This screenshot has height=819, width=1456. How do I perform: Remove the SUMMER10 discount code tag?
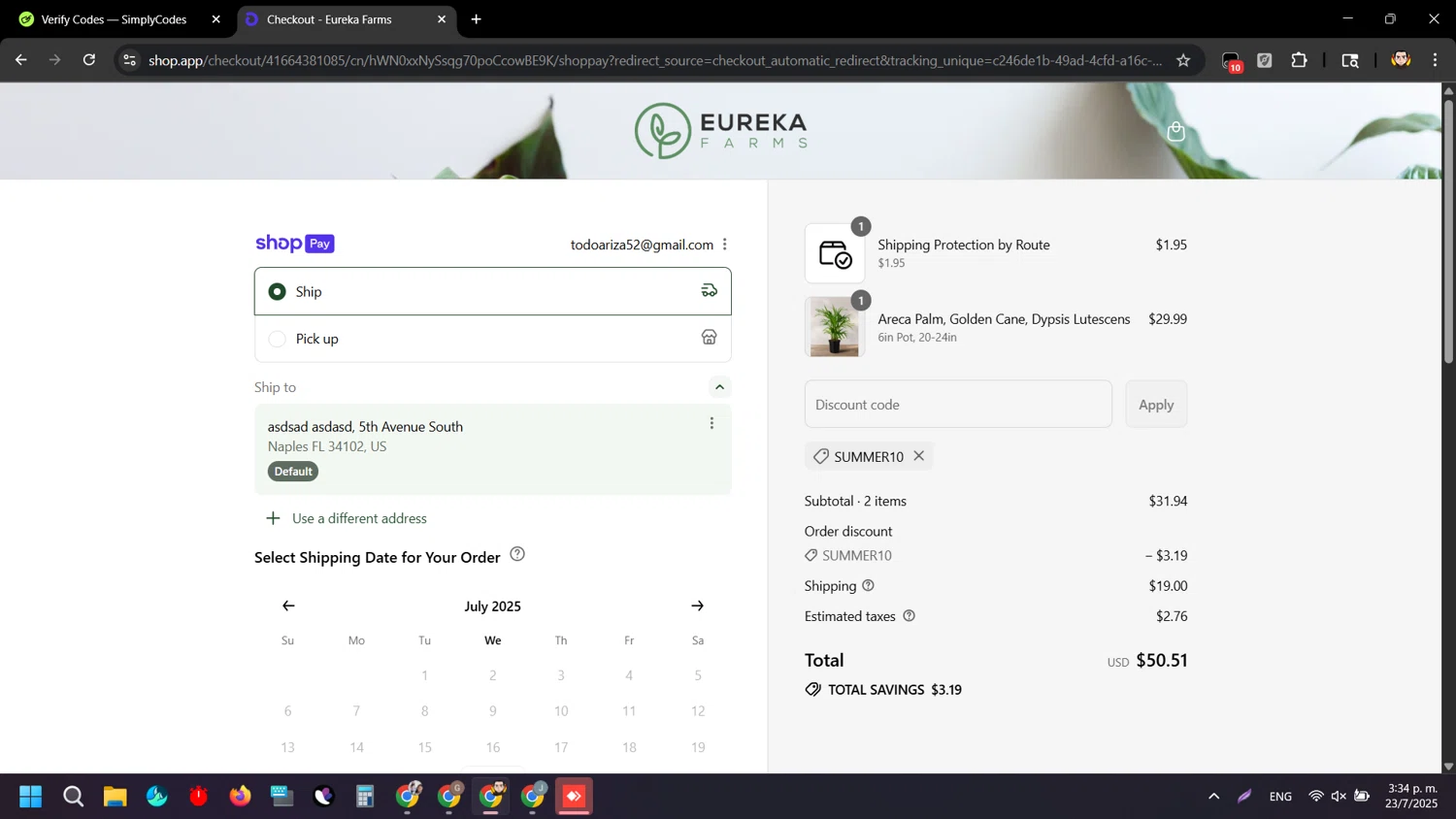tap(918, 456)
